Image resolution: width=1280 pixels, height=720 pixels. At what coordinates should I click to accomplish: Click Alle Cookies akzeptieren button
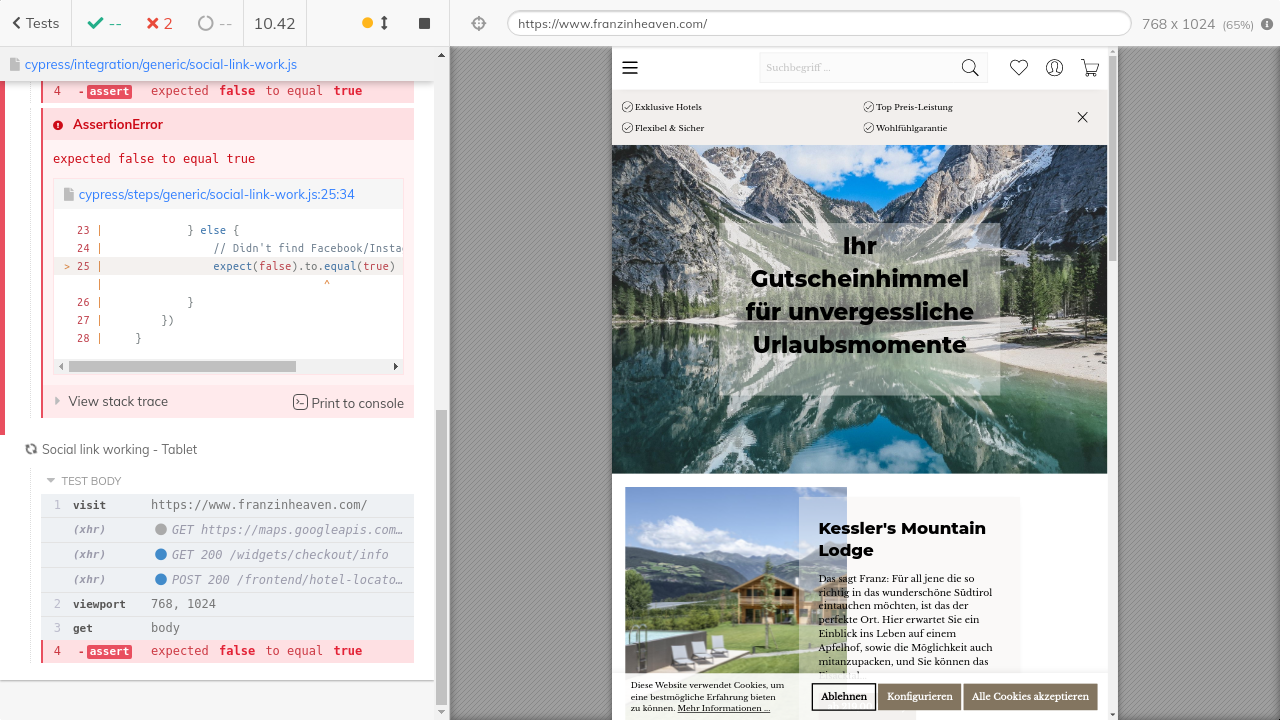[x=1030, y=697]
